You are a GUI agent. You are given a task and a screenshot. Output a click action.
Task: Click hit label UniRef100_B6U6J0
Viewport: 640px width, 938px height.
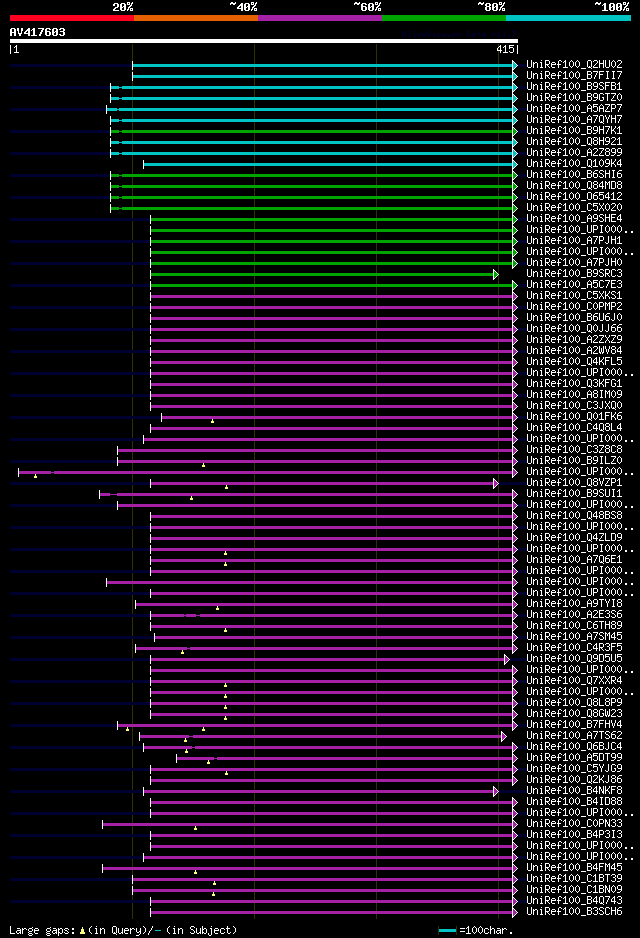pos(574,318)
